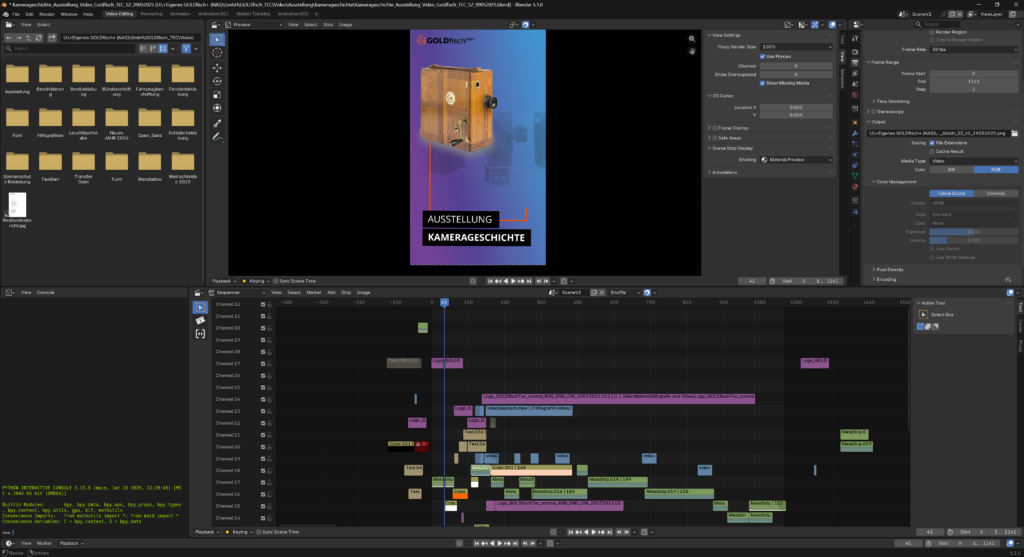
Task: Open the View Layer properties tab
Action: tap(855, 73)
